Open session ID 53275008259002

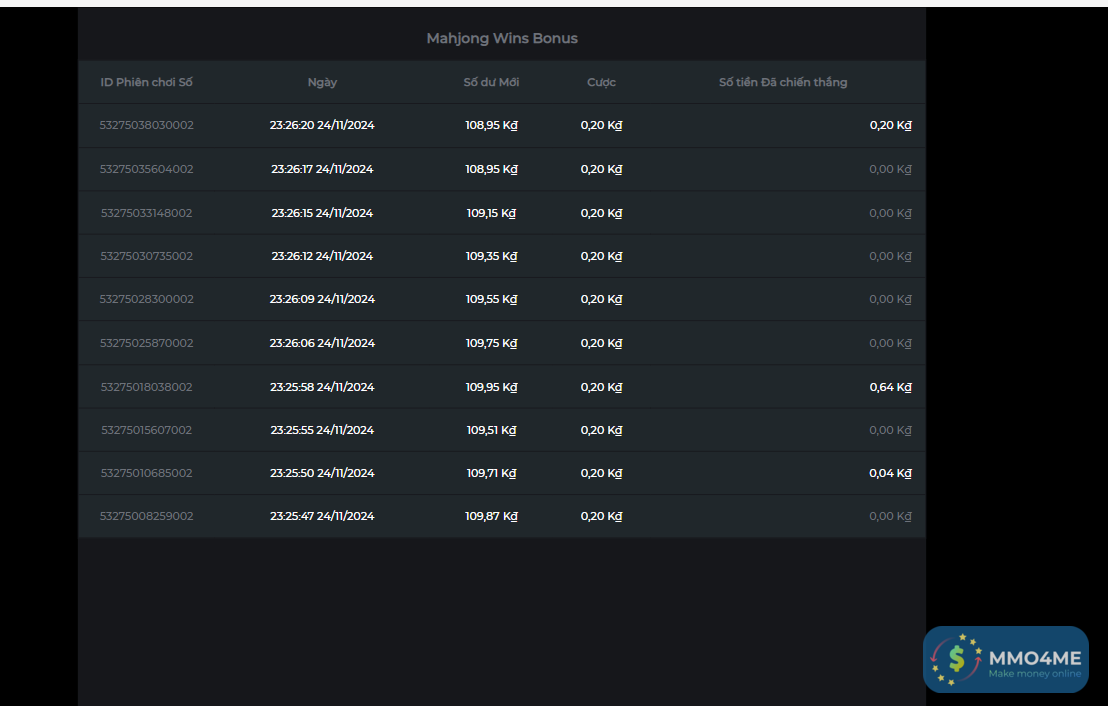coord(146,516)
